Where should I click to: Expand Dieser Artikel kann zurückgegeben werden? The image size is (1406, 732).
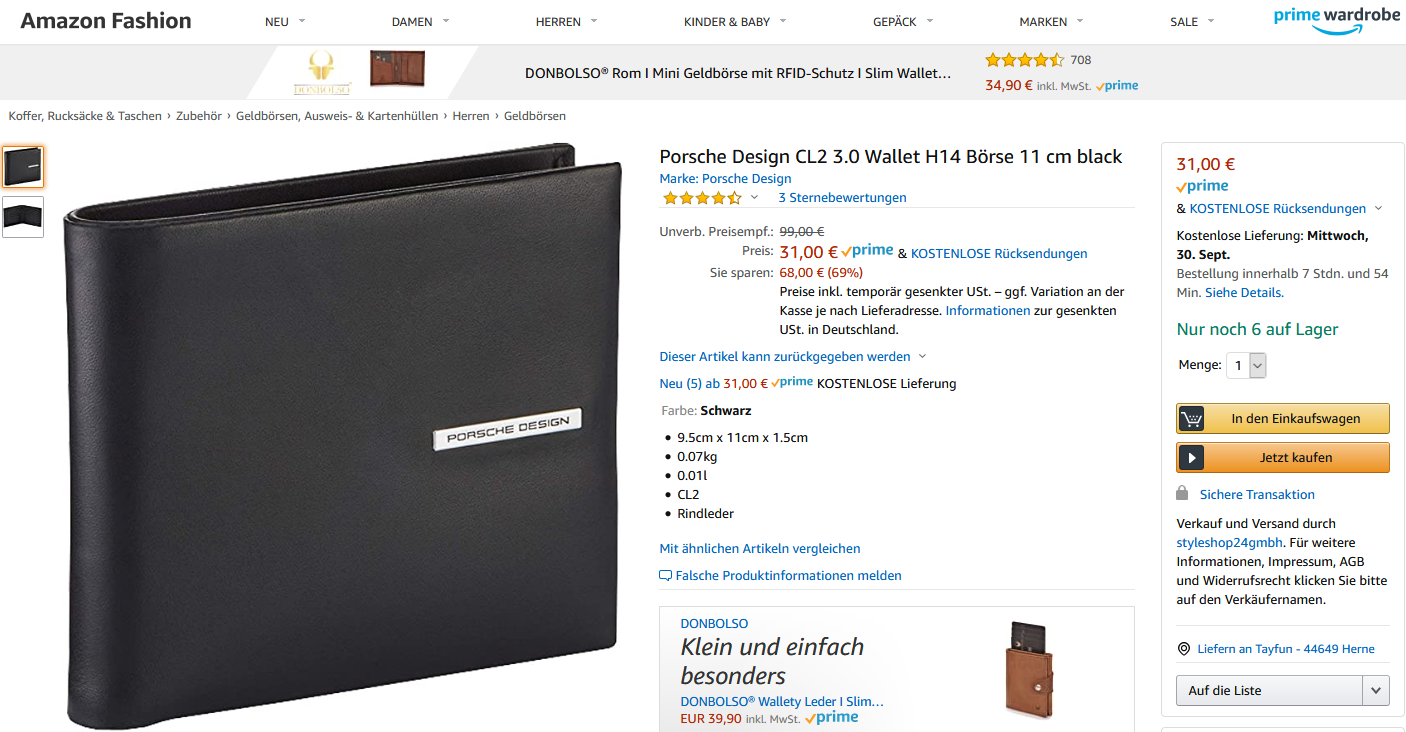(x=793, y=357)
